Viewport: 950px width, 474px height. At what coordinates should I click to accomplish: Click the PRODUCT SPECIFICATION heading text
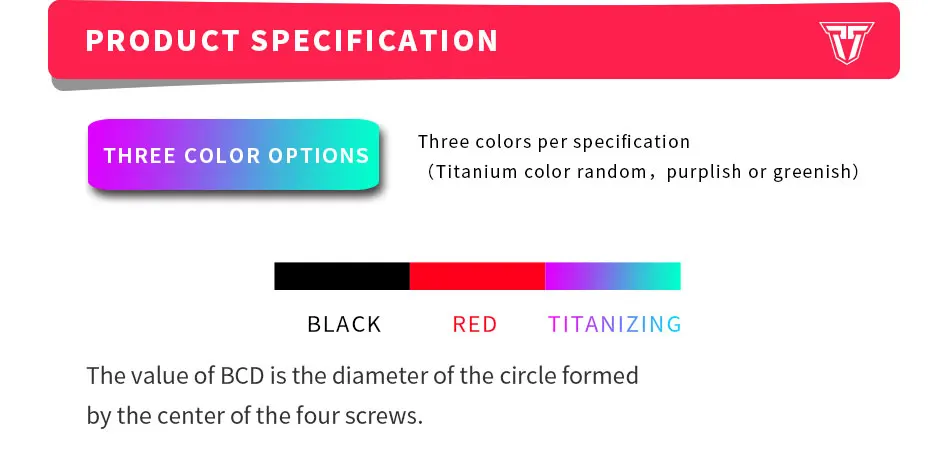(292, 41)
